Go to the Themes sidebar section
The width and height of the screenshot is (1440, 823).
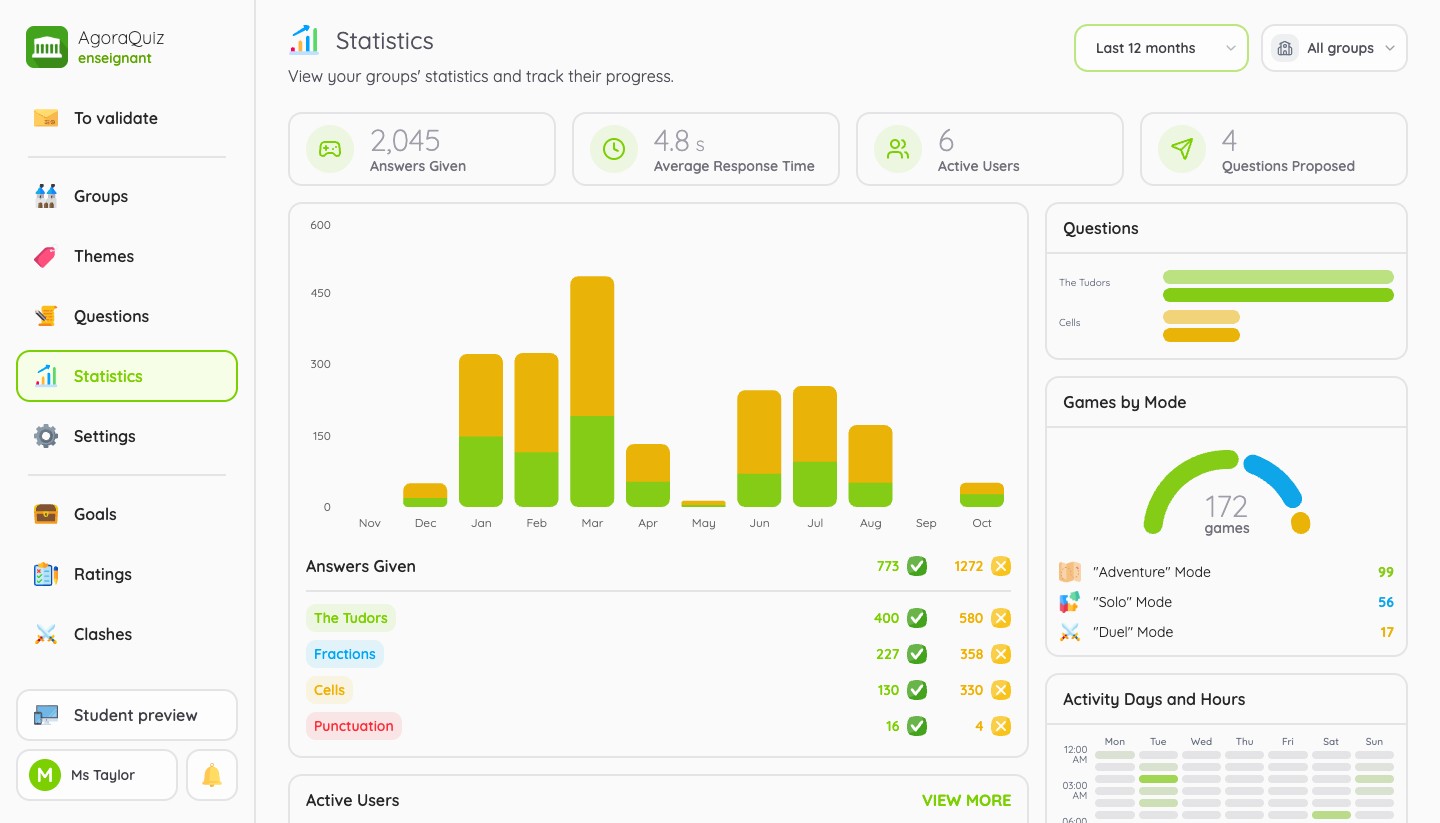click(x=127, y=256)
